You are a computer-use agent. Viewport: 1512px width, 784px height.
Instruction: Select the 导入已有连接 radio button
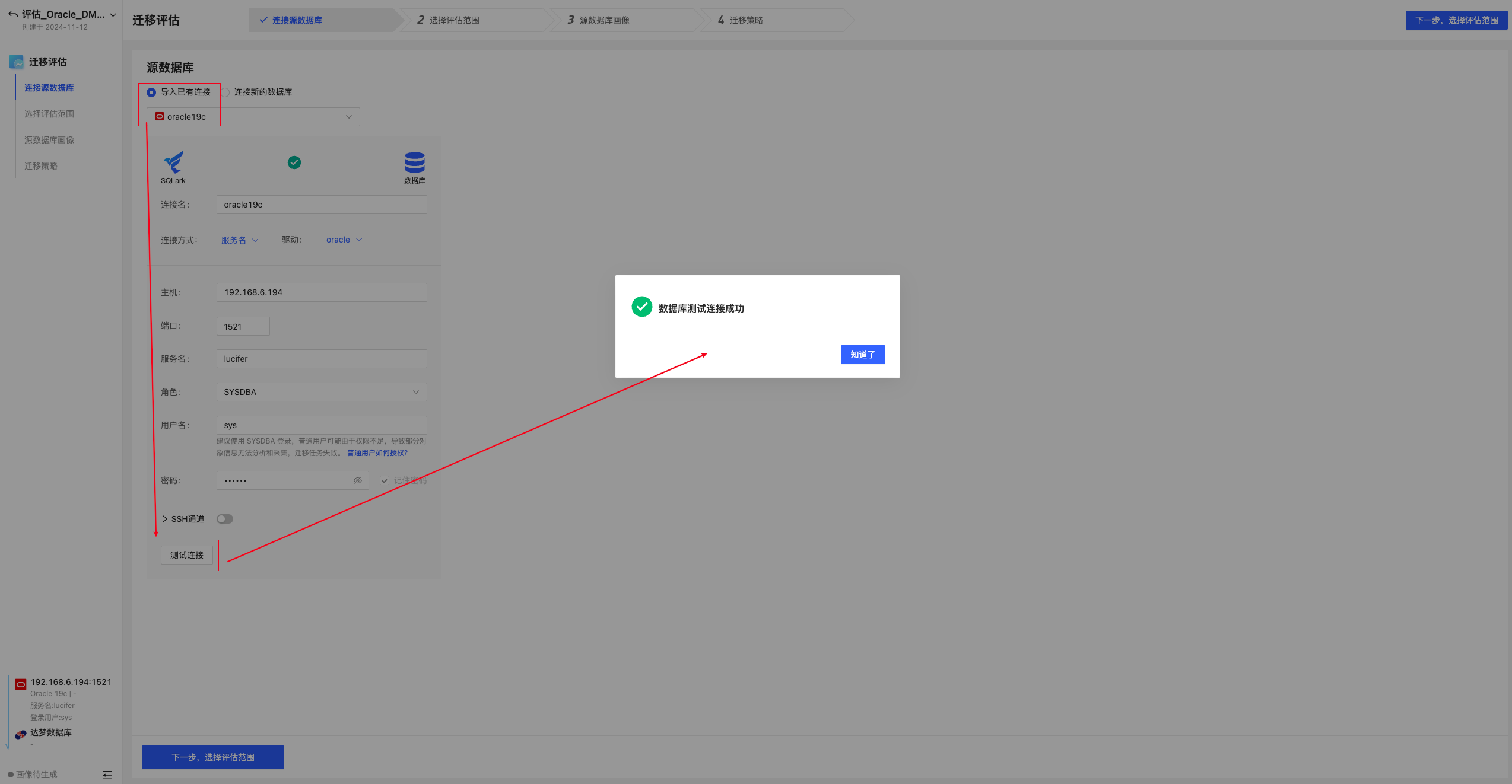(151, 93)
